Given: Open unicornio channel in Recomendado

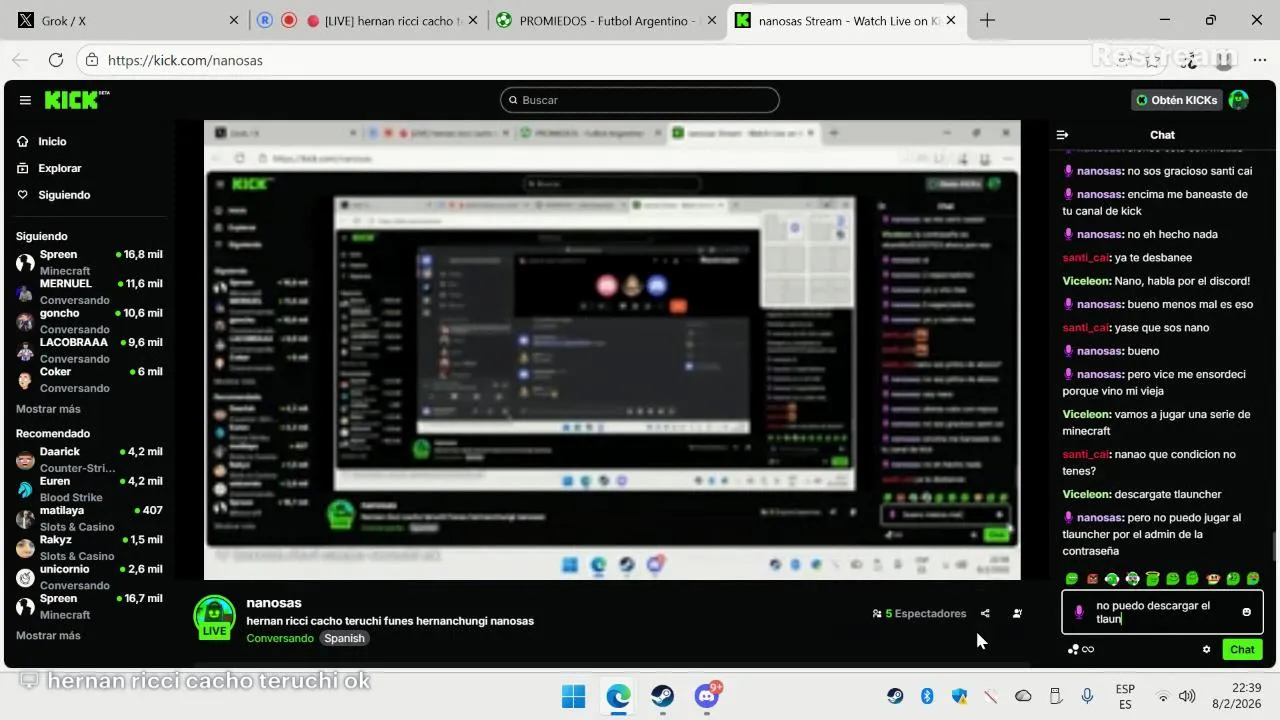Looking at the screenshot, I should pyautogui.click(x=89, y=577).
